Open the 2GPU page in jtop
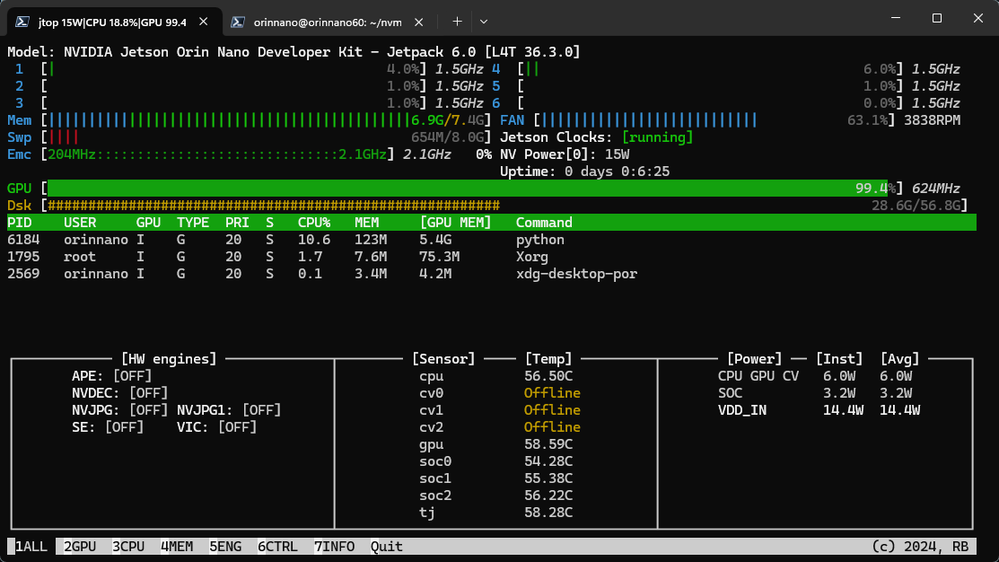999x562 pixels. pyautogui.click(x=79, y=547)
